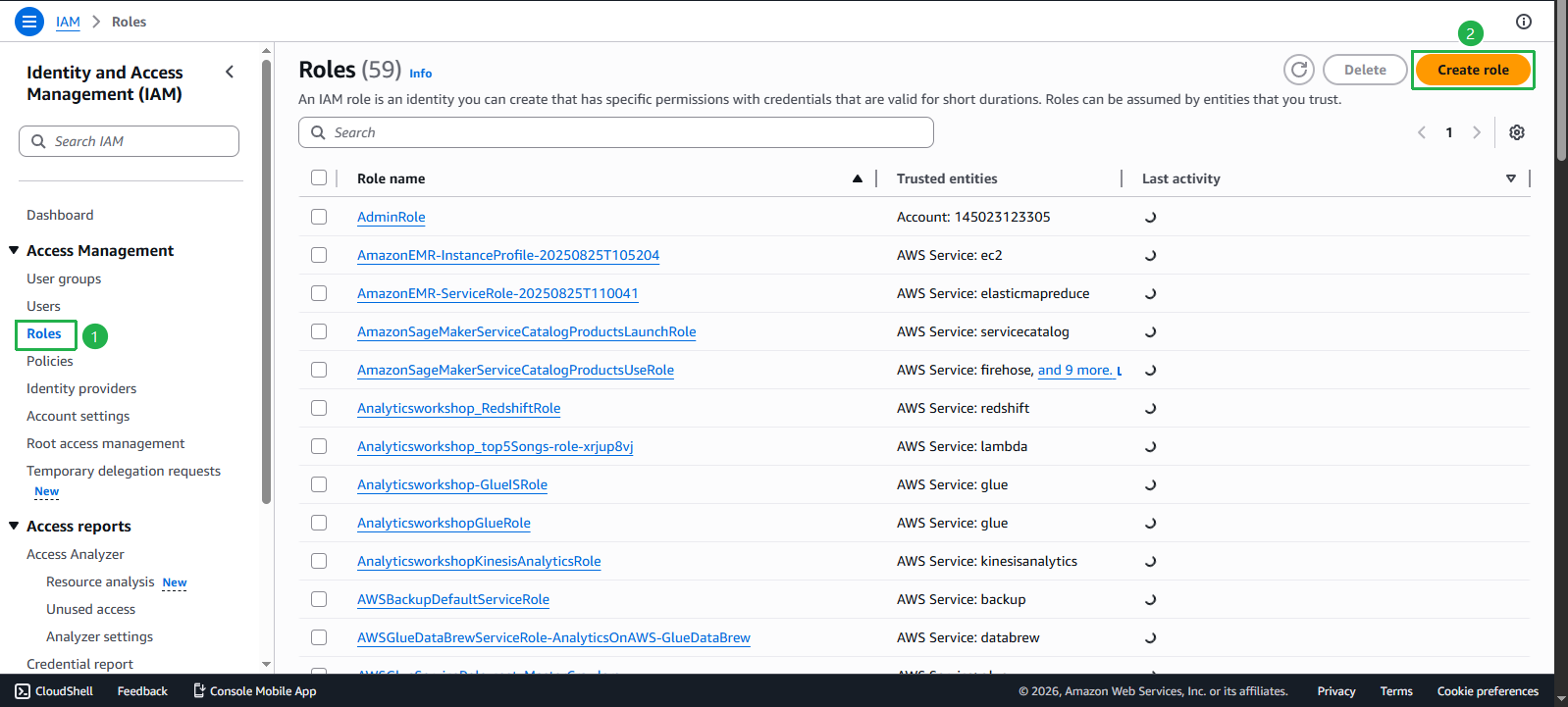
Task: Open Temporary delegation requests
Action: 124,471
